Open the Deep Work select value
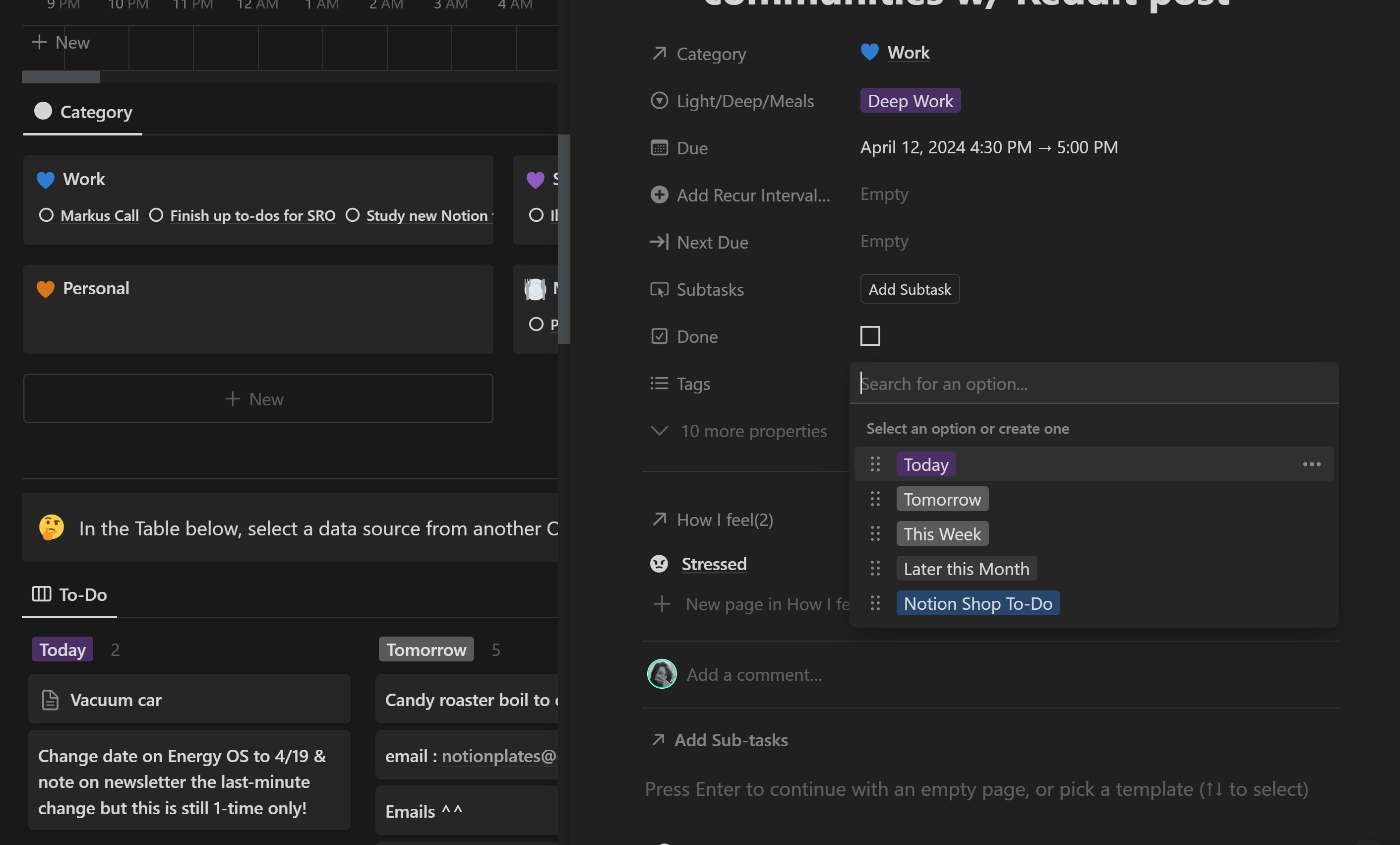This screenshot has width=1400, height=845. coord(910,101)
